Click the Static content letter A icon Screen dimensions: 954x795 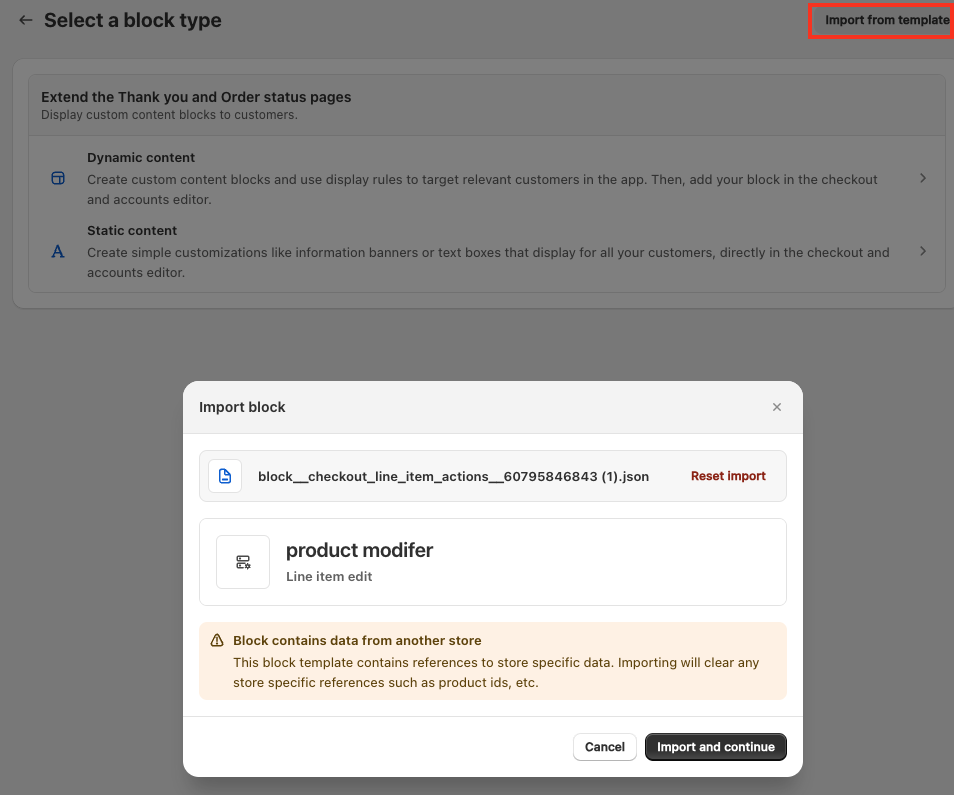tap(58, 251)
